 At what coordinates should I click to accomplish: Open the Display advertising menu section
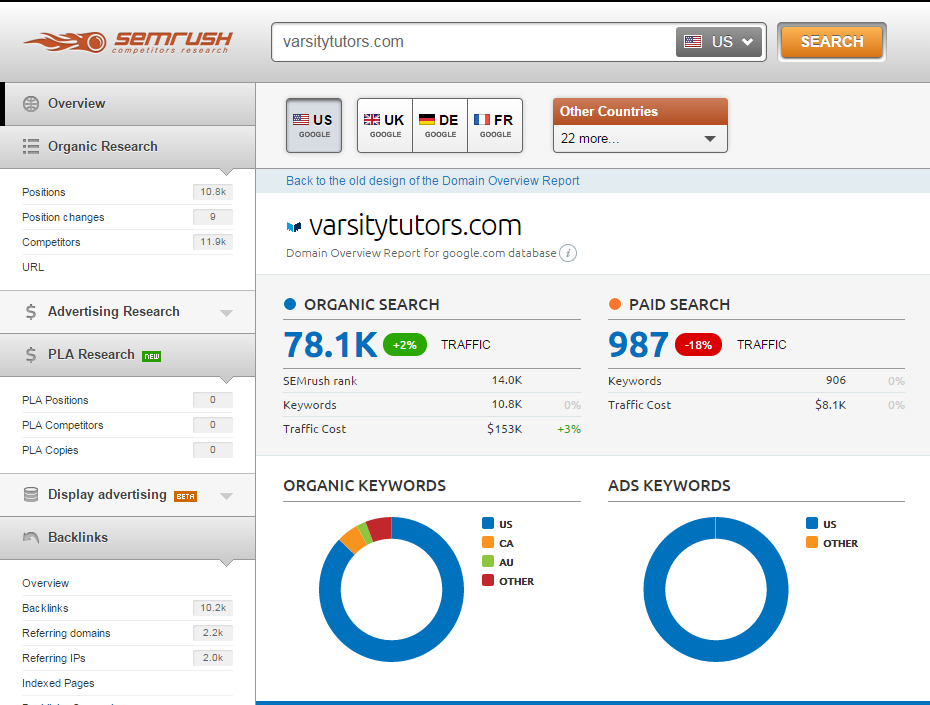pyautogui.click(x=128, y=495)
